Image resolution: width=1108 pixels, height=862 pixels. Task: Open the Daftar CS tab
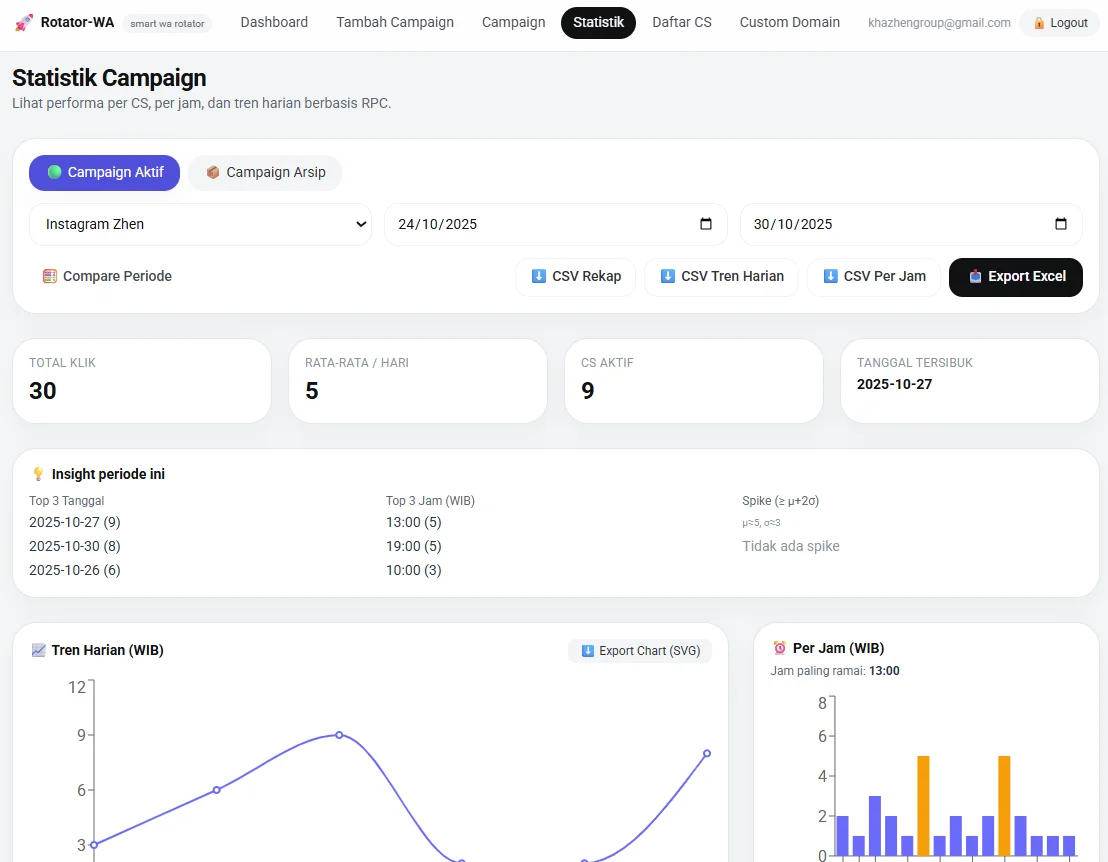click(x=681, y=22)
